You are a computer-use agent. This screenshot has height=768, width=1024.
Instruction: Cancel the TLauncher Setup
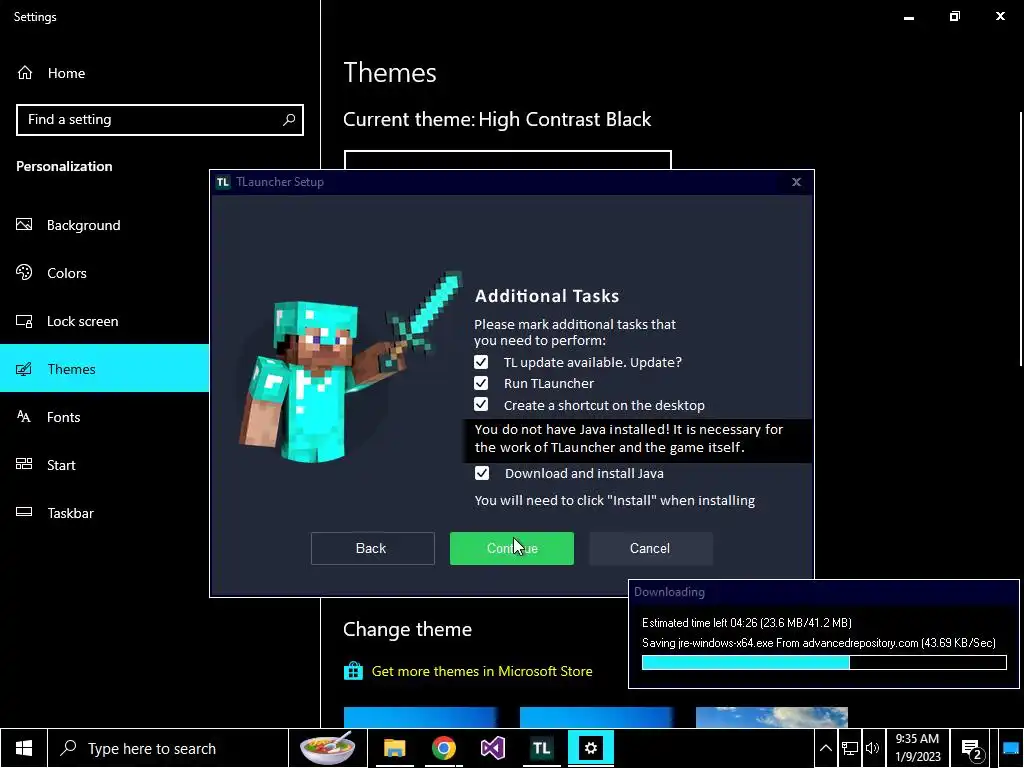[x=650, y=548]
